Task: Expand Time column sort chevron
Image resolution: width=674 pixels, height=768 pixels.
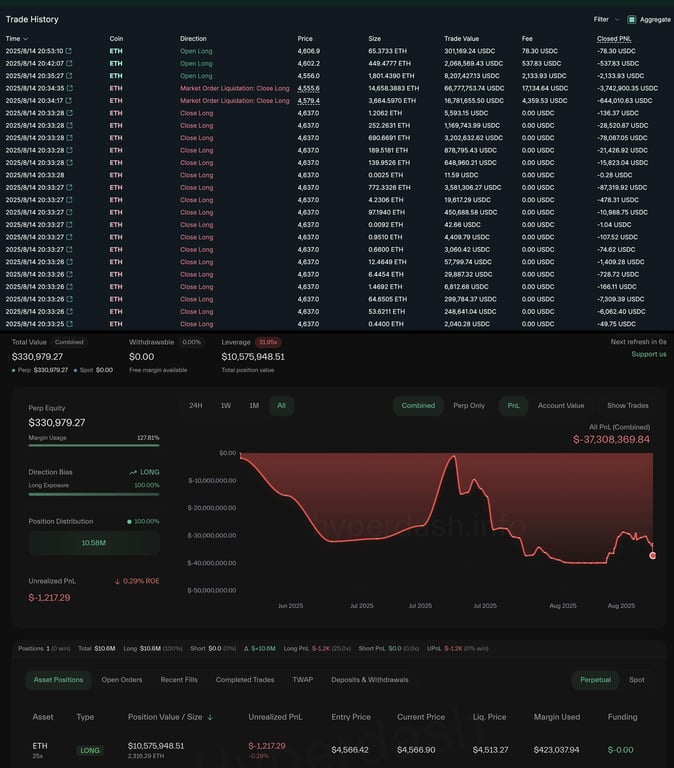Action: (25, 39)
